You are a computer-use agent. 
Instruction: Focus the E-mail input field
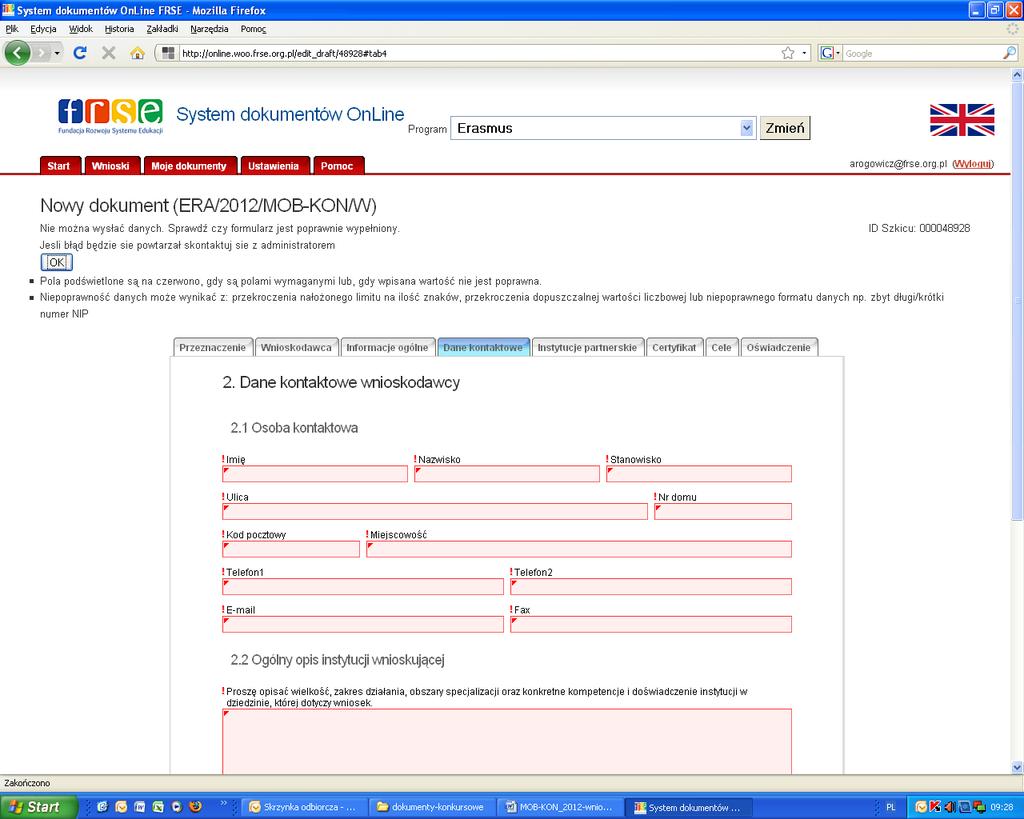(362, 624)
